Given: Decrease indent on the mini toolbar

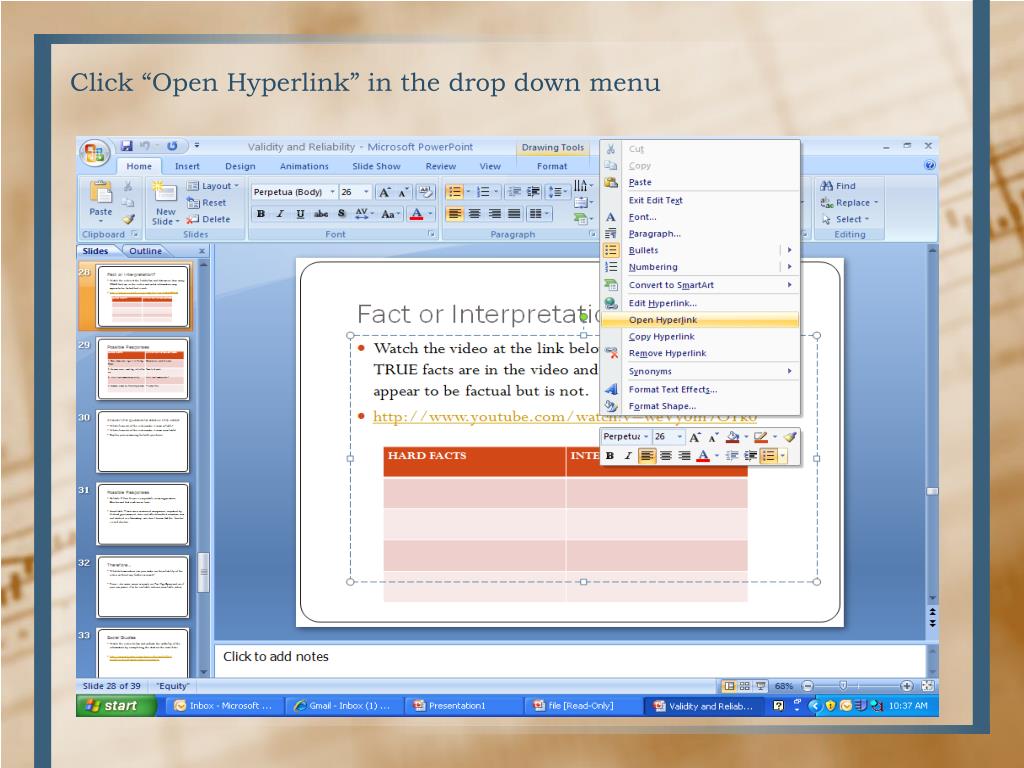Looking at the screenshot, I should pyautogui.click(x=731, y=456).
